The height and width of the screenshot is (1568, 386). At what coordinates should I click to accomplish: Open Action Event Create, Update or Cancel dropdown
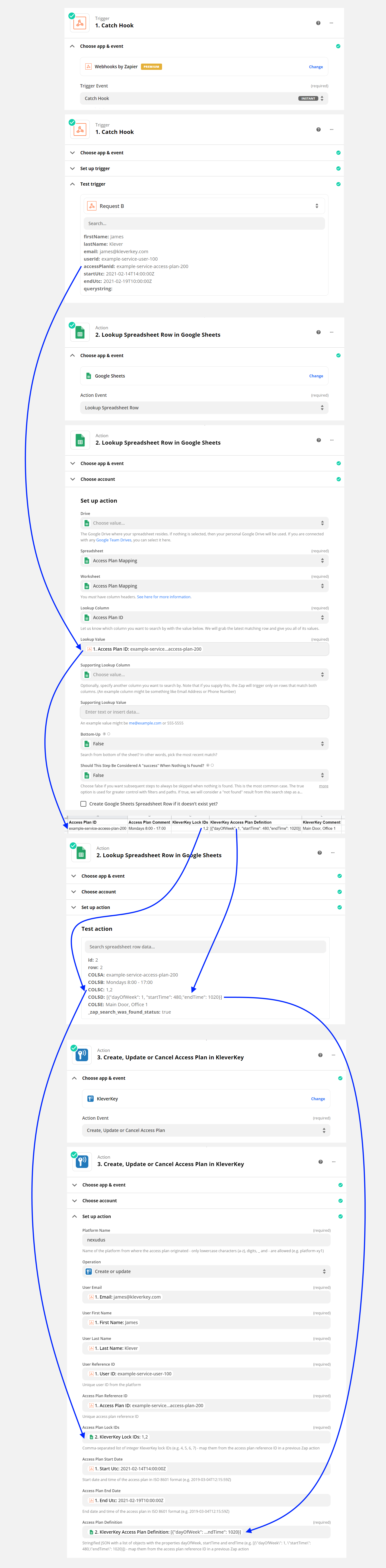pos(206,1130)
